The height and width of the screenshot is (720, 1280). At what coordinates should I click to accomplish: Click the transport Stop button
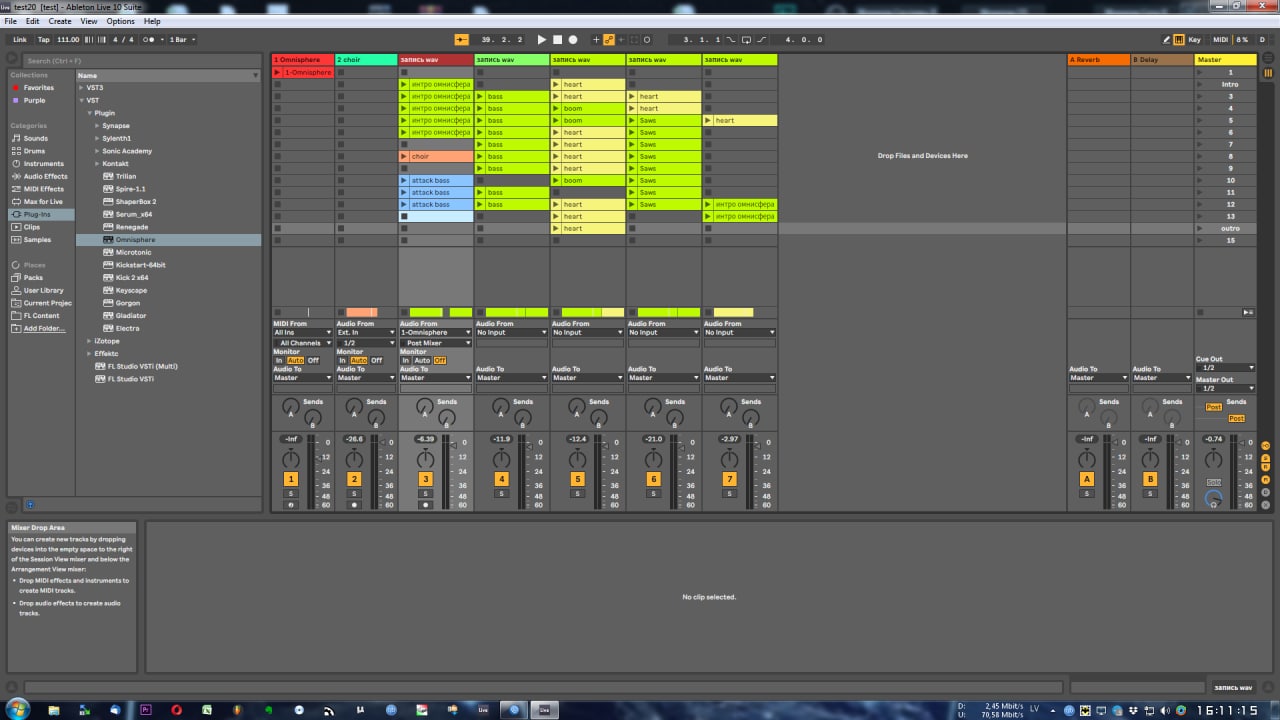tap(557, 39)
